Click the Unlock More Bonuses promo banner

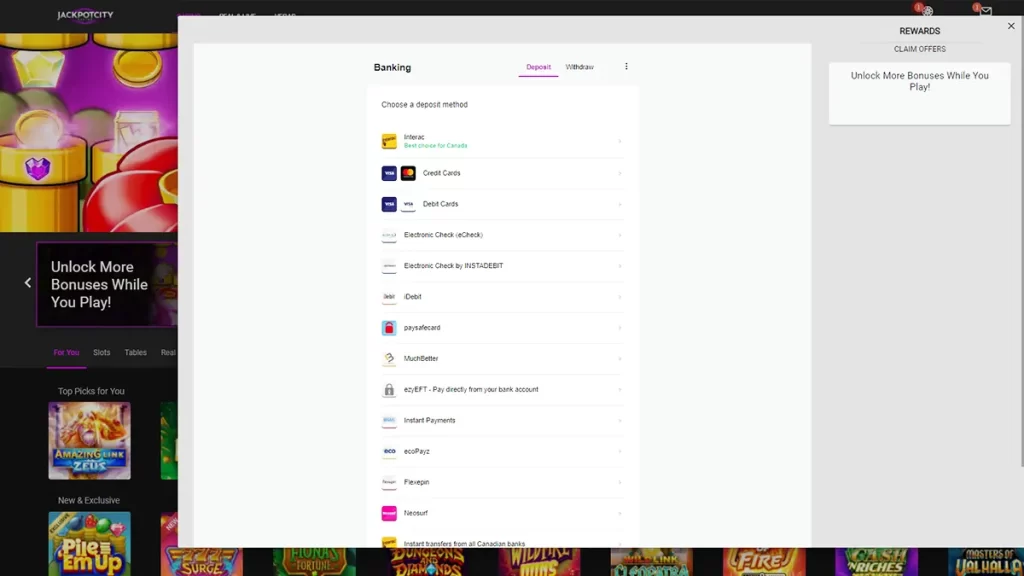pyautogui.click(x=106, y=284)
